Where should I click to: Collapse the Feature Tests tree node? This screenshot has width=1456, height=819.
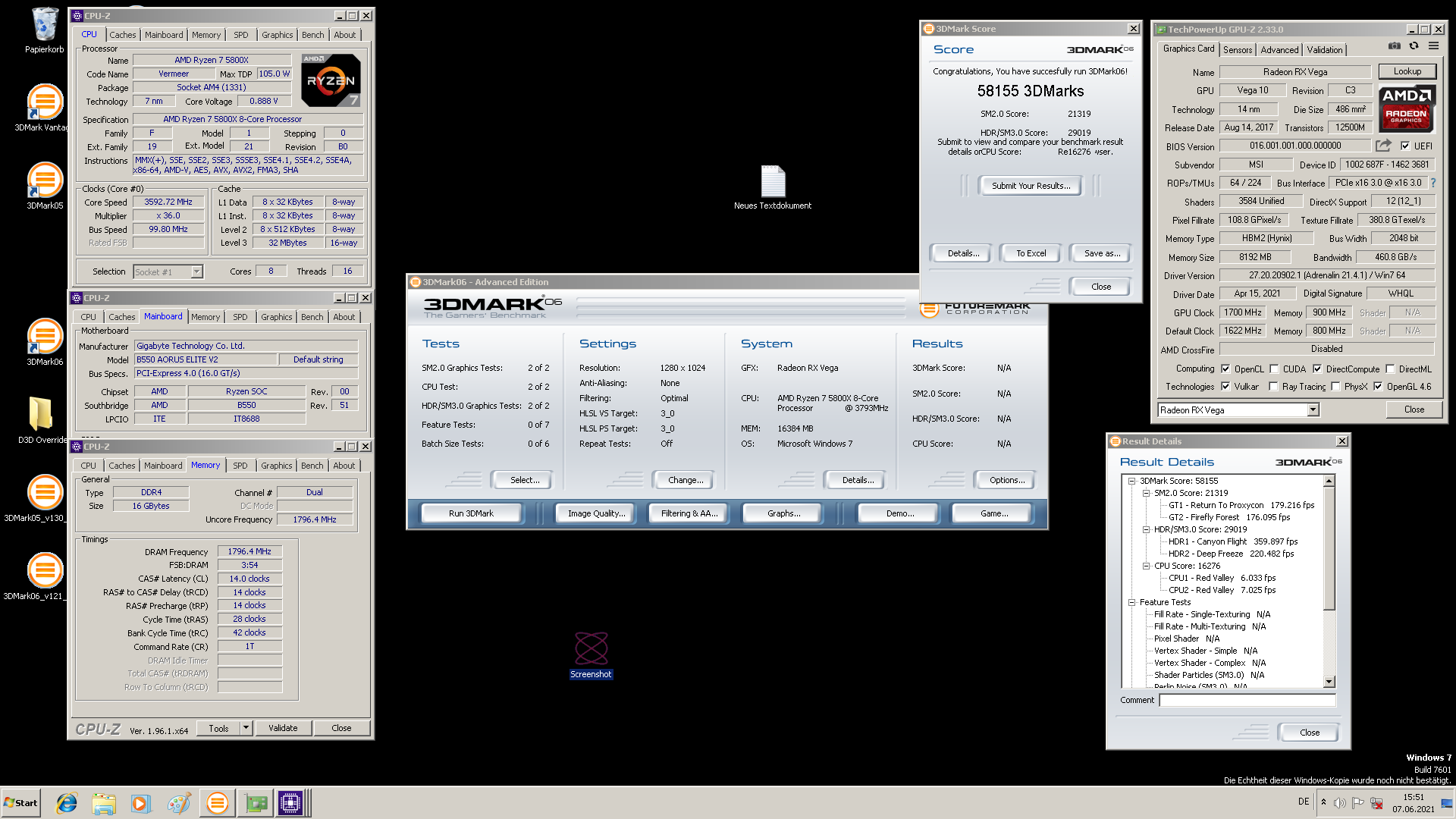[1131, 602]
